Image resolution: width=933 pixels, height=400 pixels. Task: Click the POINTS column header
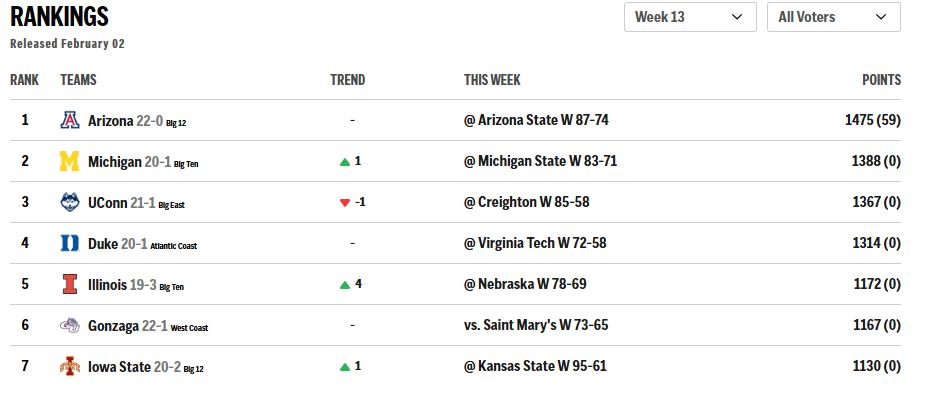[x=881, y=80]
